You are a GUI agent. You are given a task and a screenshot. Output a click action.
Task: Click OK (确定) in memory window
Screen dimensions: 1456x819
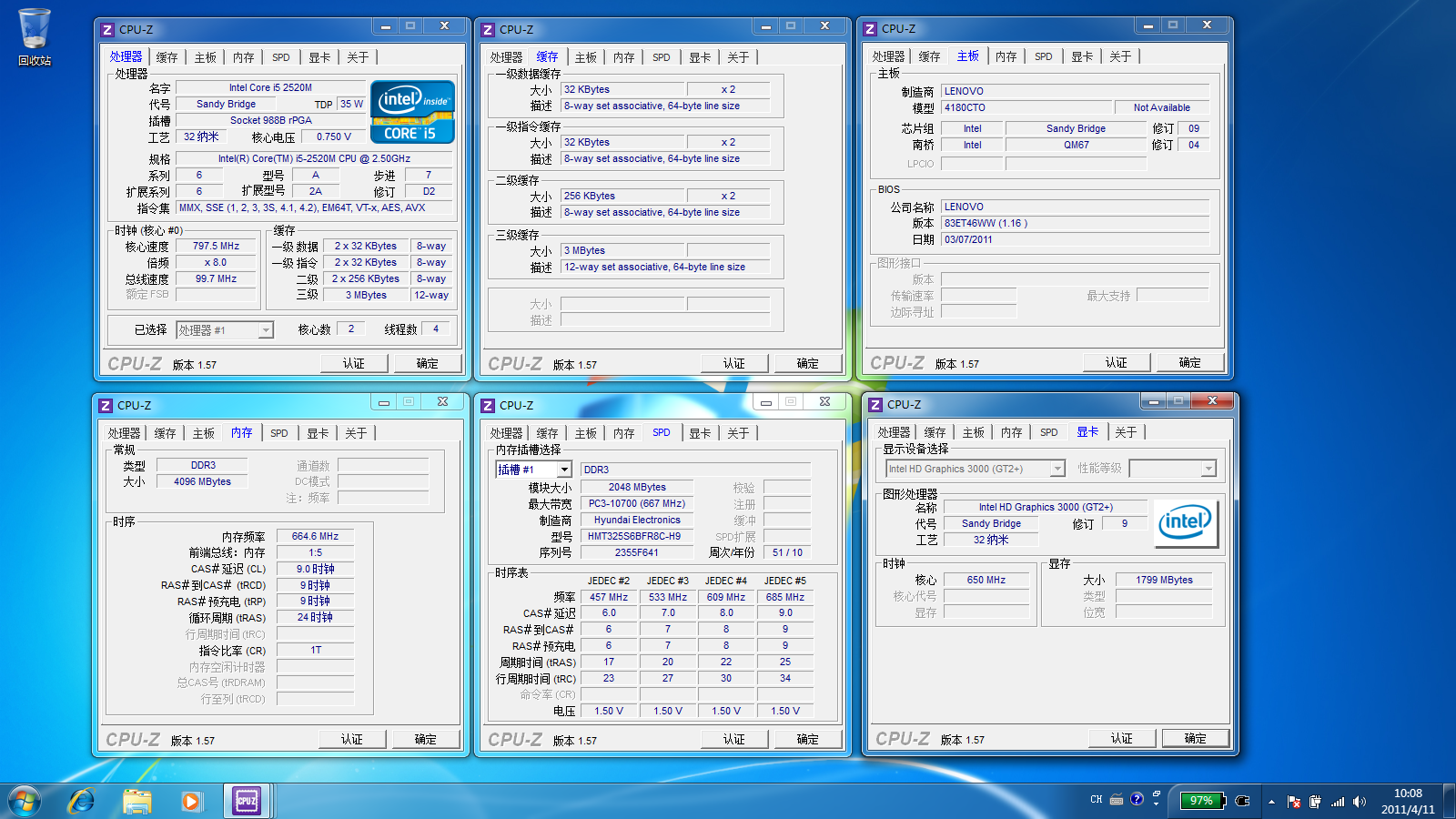click(x=426, y=739)
